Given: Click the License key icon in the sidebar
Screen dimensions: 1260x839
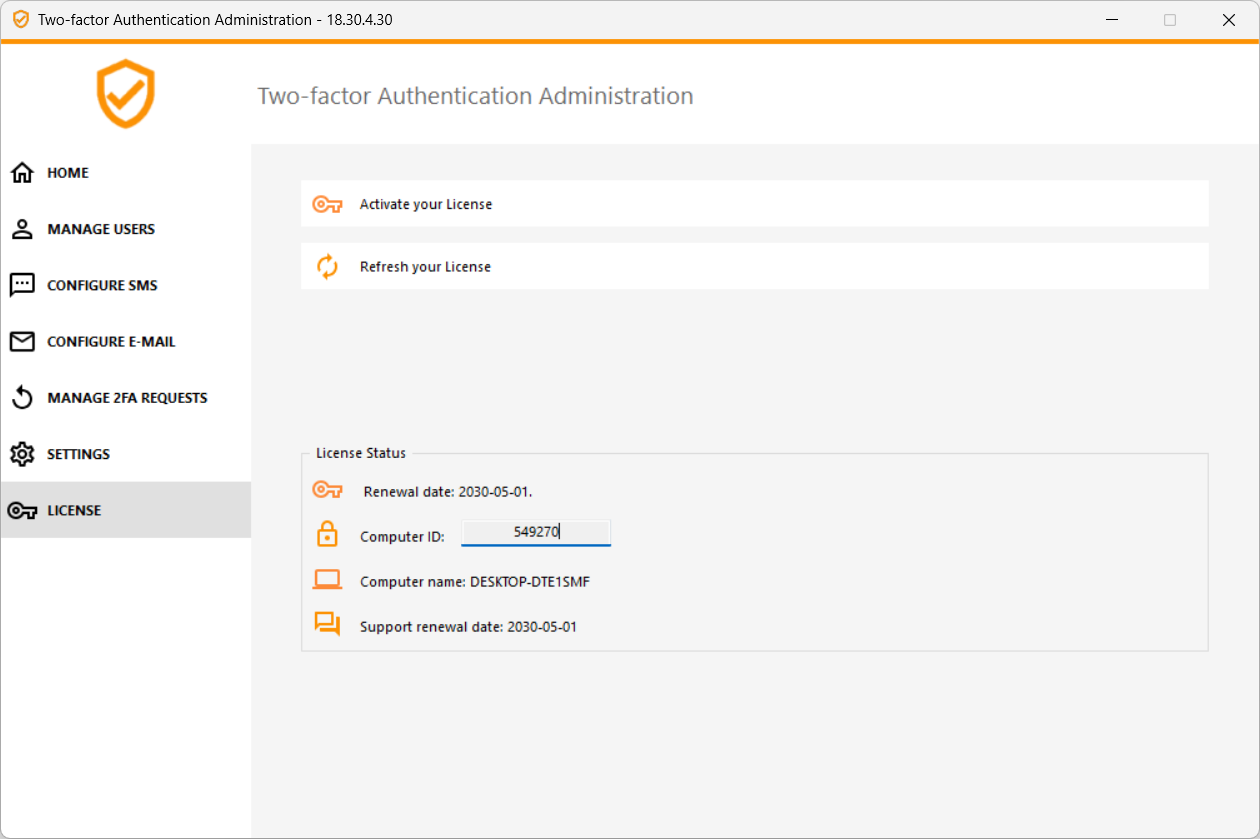Looking at the screenshot, I should point(22,510).
